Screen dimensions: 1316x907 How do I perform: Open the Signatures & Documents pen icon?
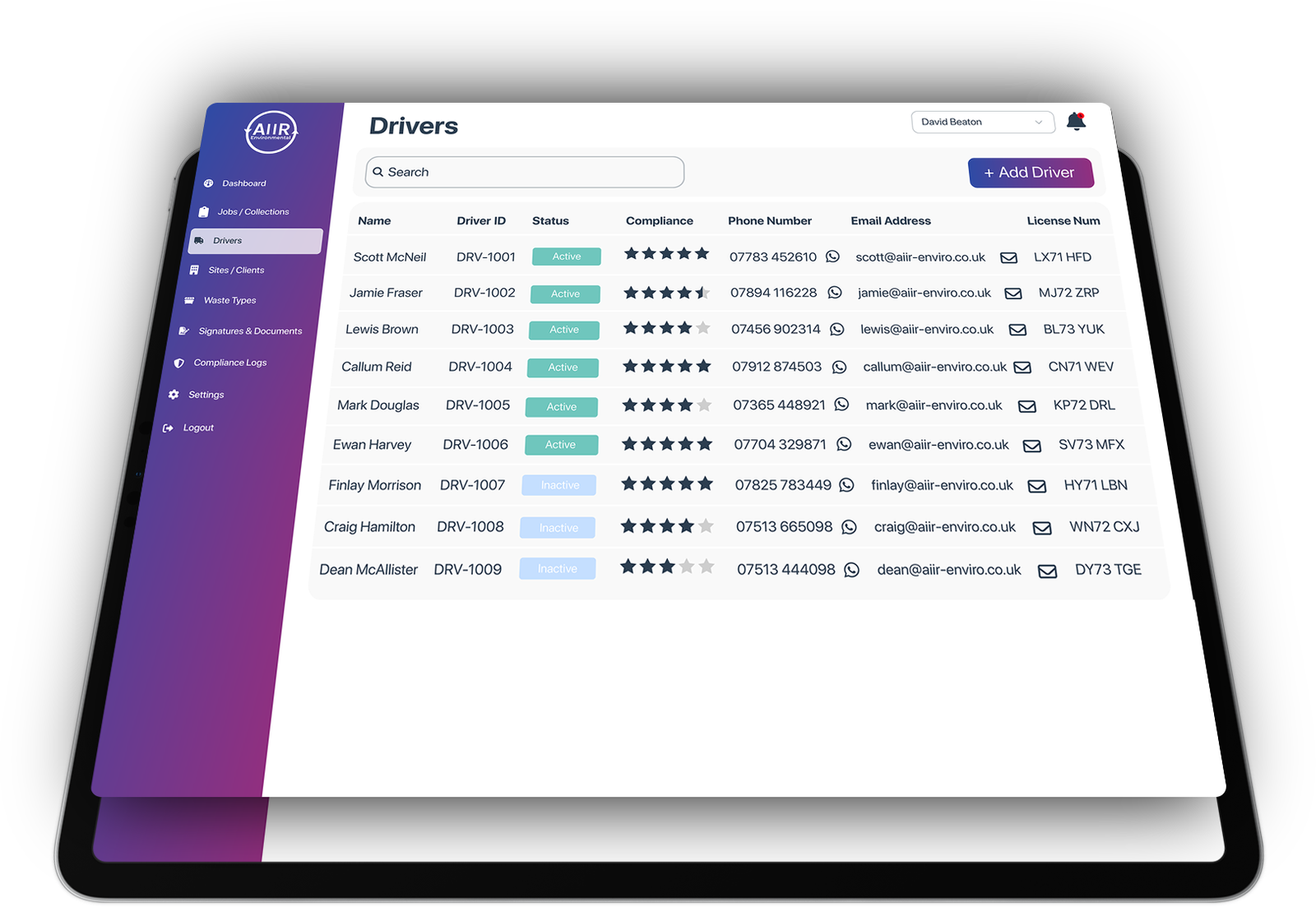184,331
